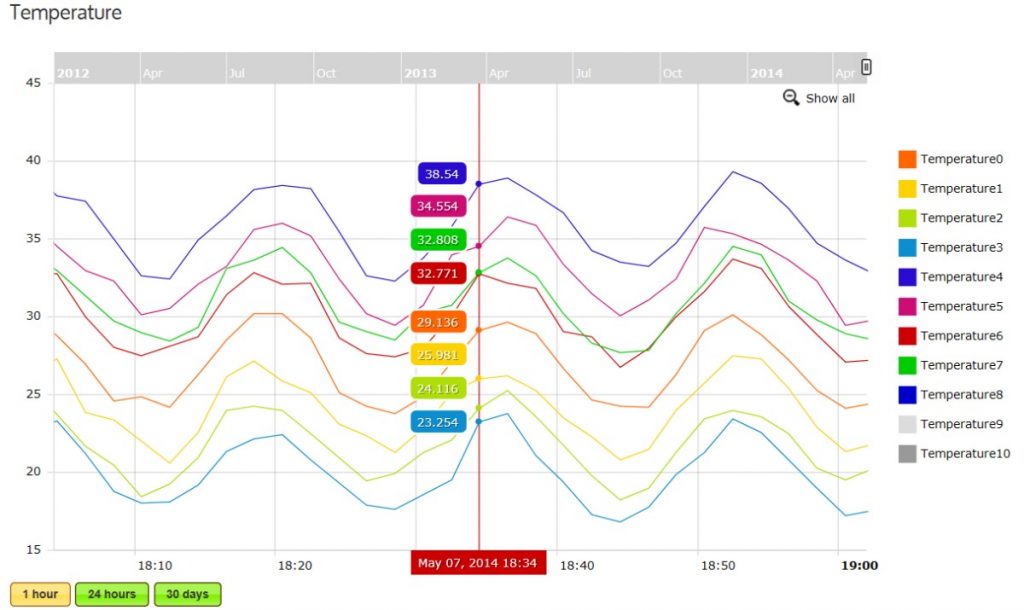Click the 38.54 value balloon
The image size is (1024, 610).
pyautogui.click(x=442, y=174)
